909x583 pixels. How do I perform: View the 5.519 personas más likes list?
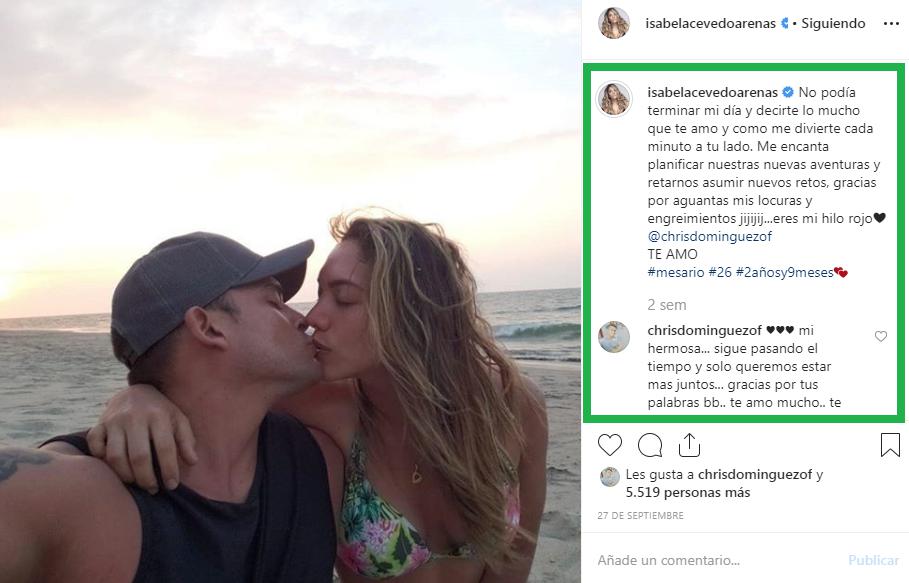coord(673,492)
